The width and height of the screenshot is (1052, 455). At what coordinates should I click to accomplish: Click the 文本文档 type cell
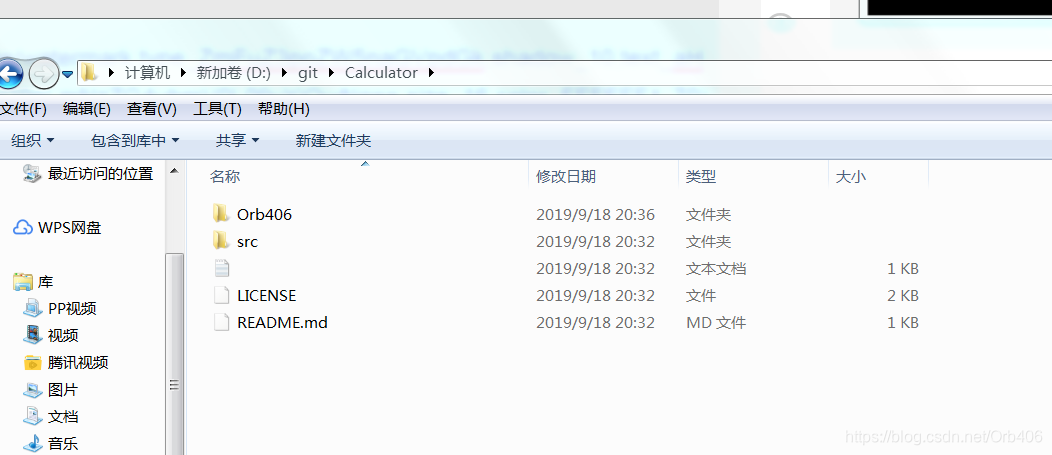point(716,268)
